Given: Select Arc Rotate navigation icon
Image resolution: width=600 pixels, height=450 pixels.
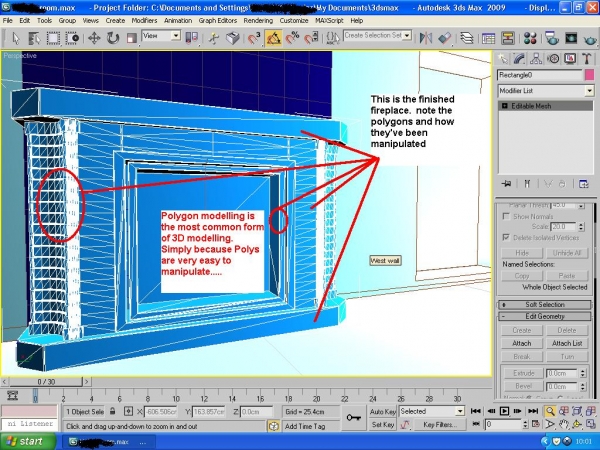Looking at the screenshot, I should (x=577, y=424).
